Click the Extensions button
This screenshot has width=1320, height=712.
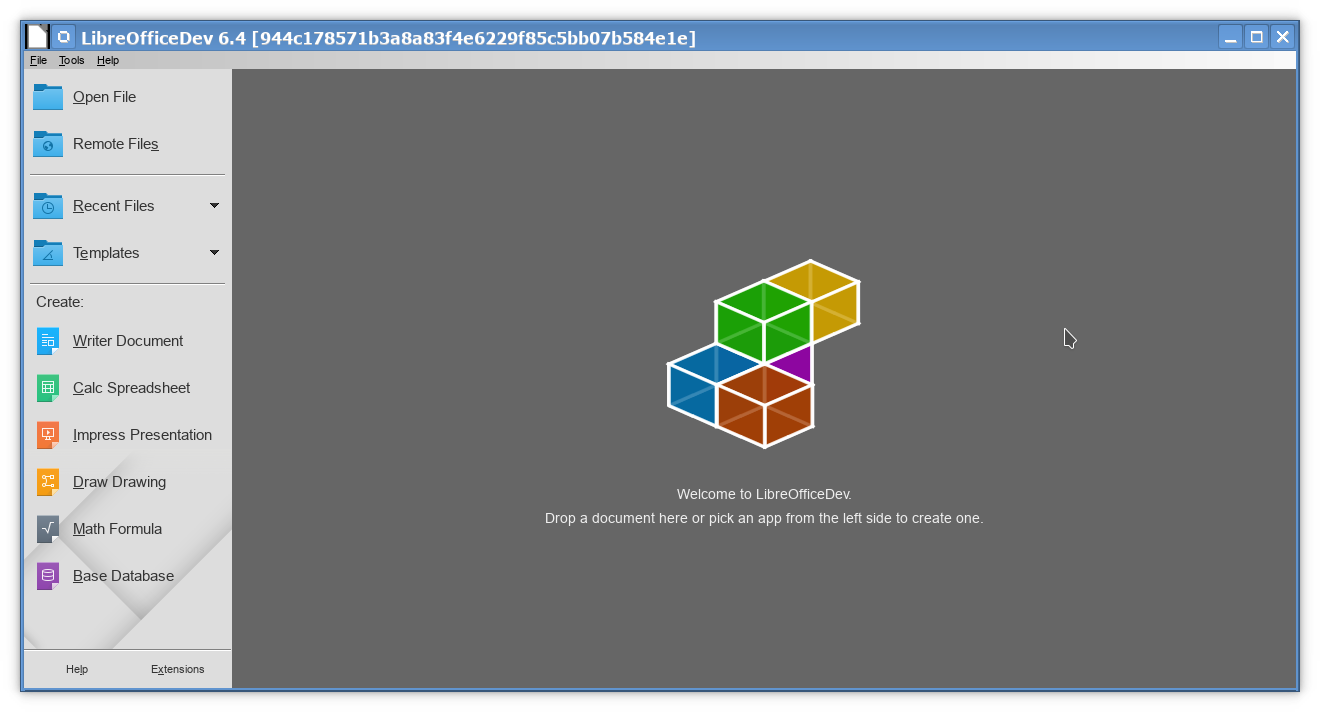(178, 669)
